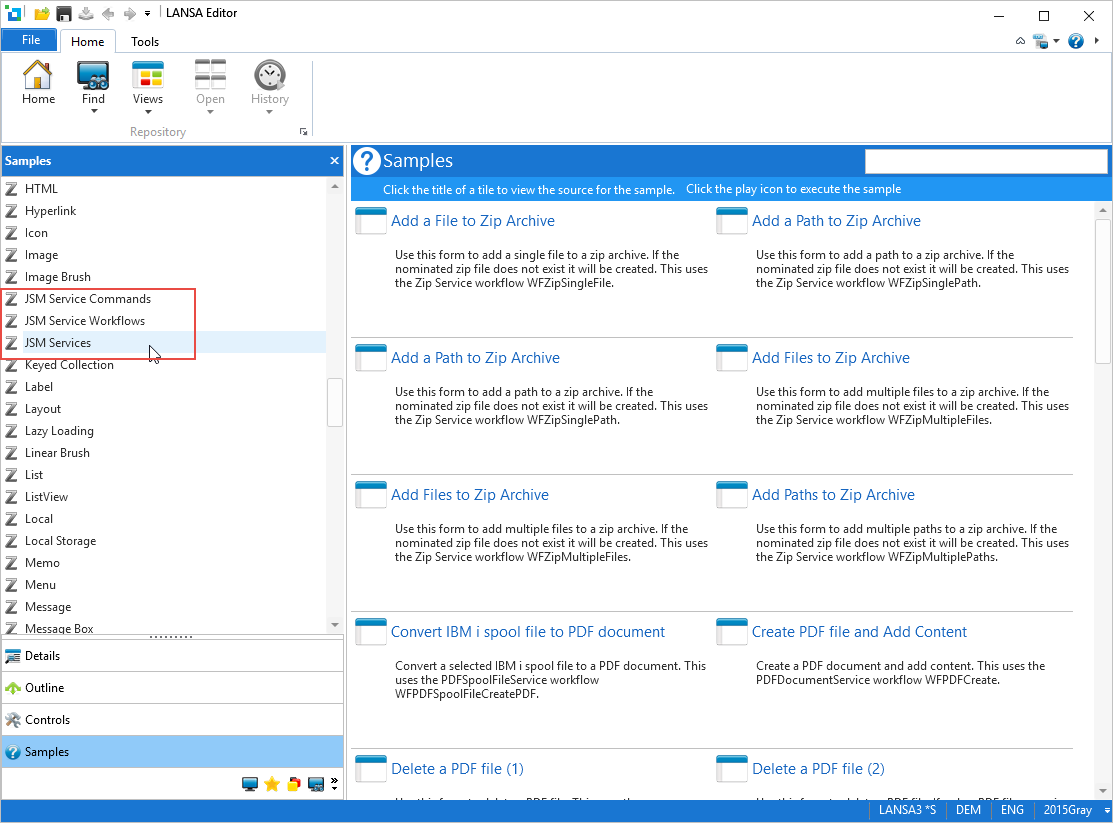1113x823 pixels.
Task: Open dropdown arrow next to layout icon
Action: pos(1056,41)
